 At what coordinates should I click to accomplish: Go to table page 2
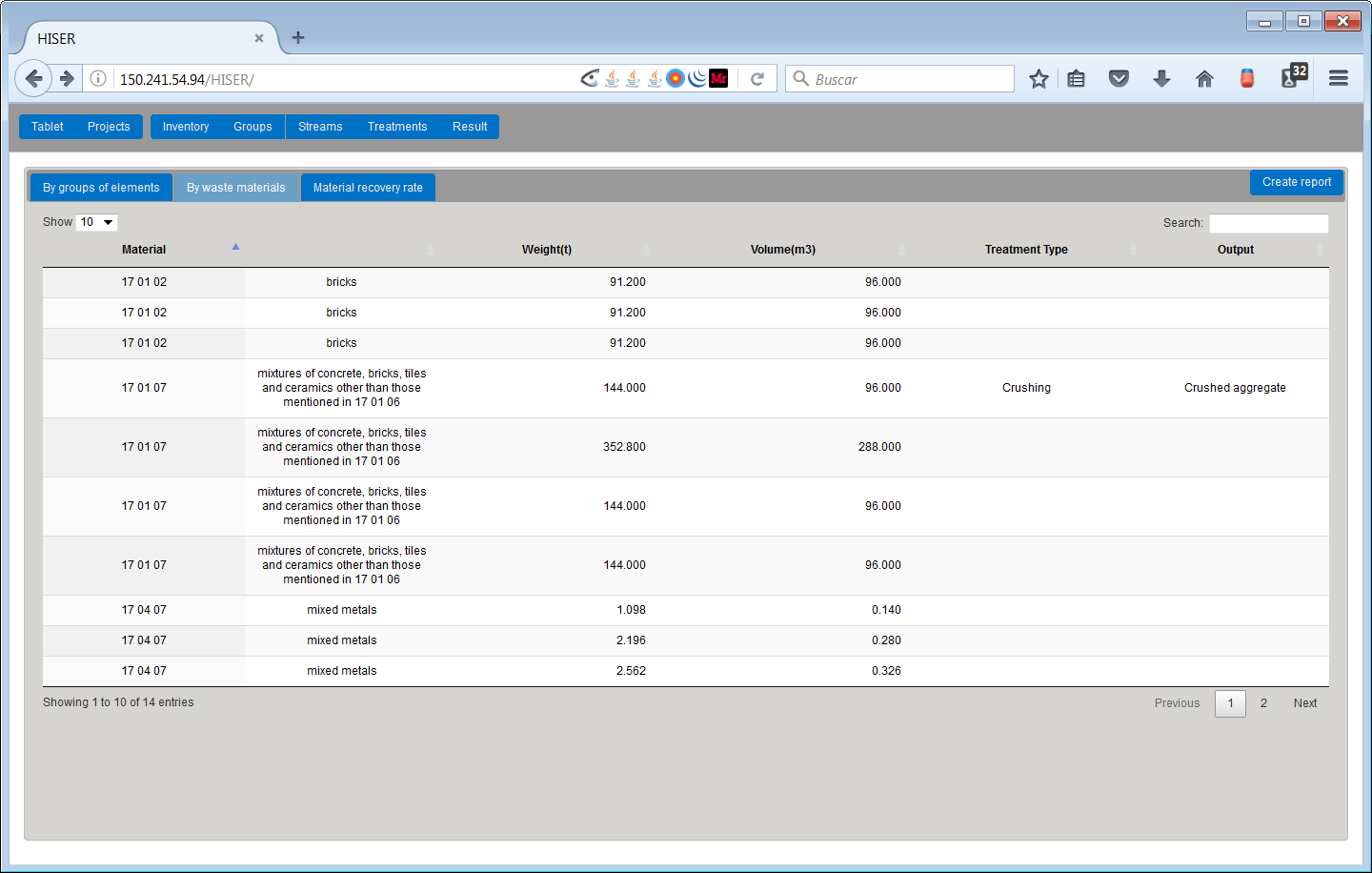[1263, 703]
